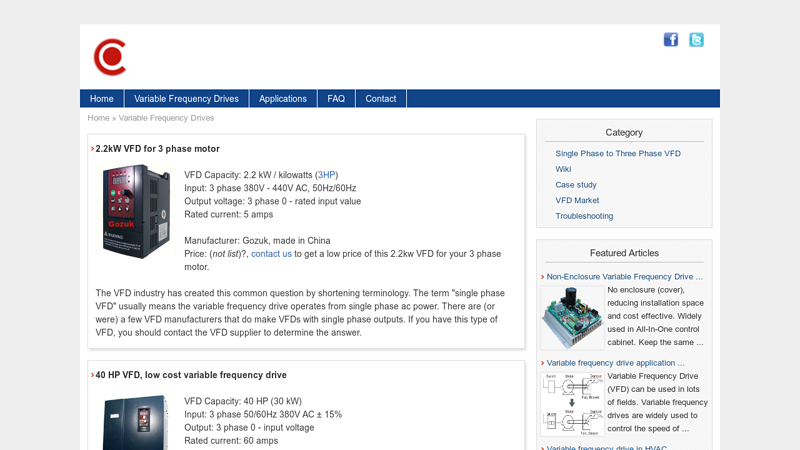Click the 40 HP VFD product image
The width and height of the screenshot is (800, 450).
pyautogui.click(x=135, y=422)
